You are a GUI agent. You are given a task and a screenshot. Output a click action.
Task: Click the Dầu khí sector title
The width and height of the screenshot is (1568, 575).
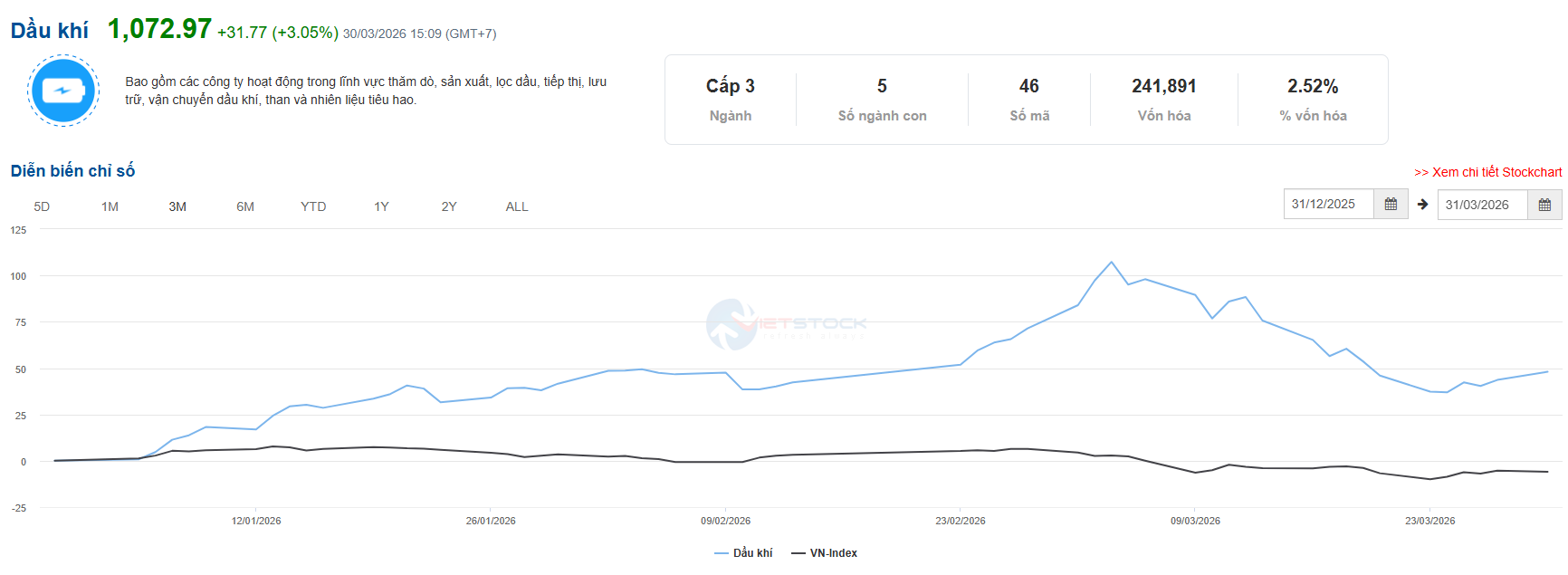pyautogui.click(x=50, y=31)
